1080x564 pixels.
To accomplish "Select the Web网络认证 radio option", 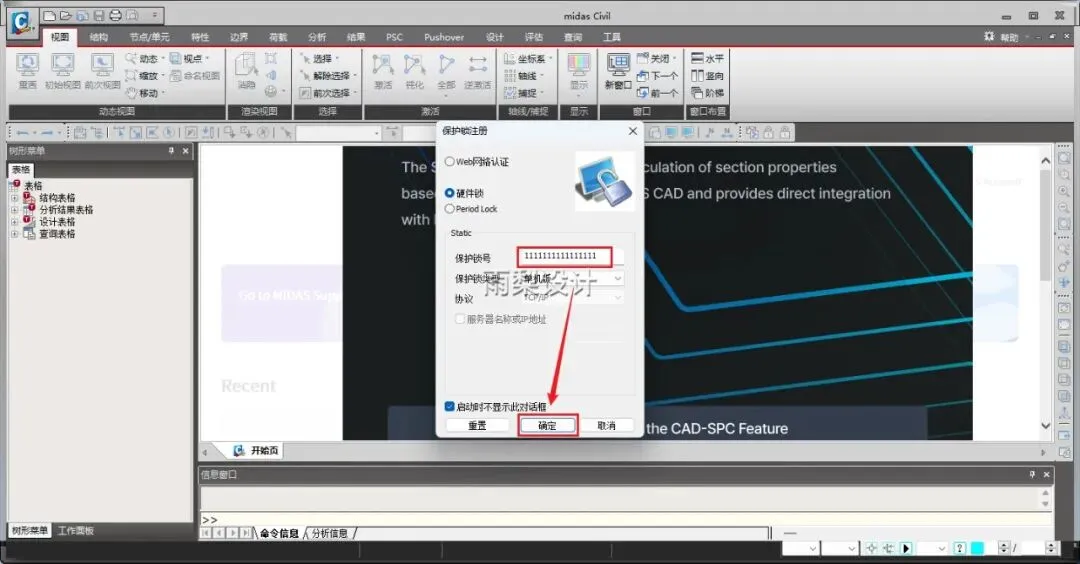I will tap(450, 162).
